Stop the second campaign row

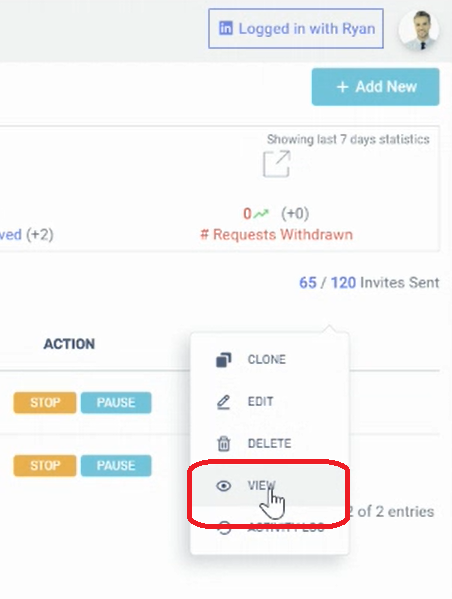pyautogui.click(x=45, y=465)
